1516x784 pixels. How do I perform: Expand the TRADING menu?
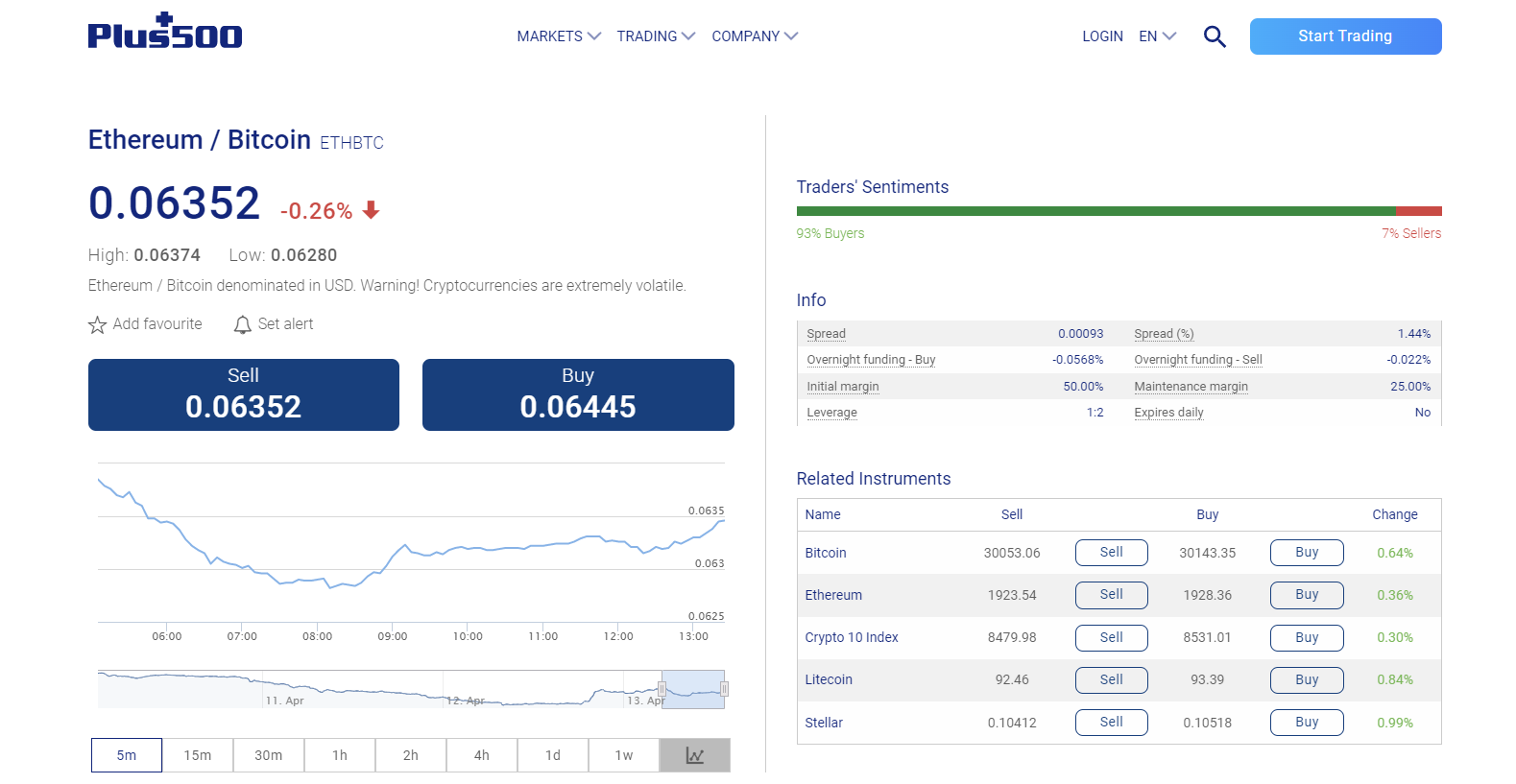click(x=656, y=36)
